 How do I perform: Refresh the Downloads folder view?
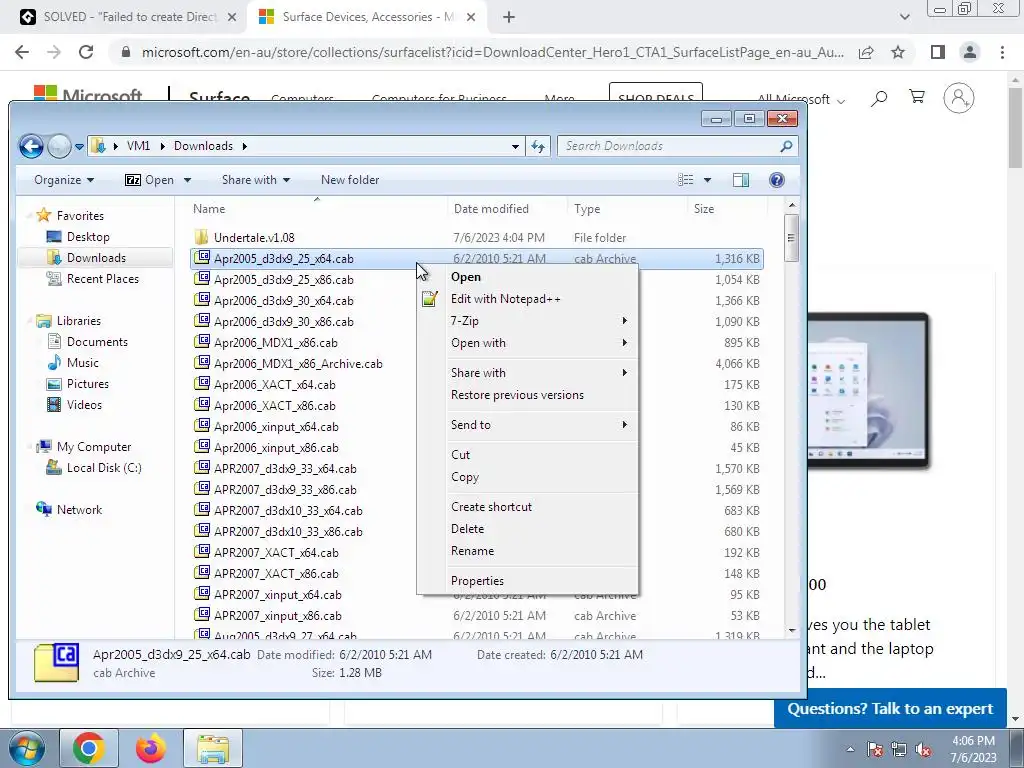coord(537,146)
